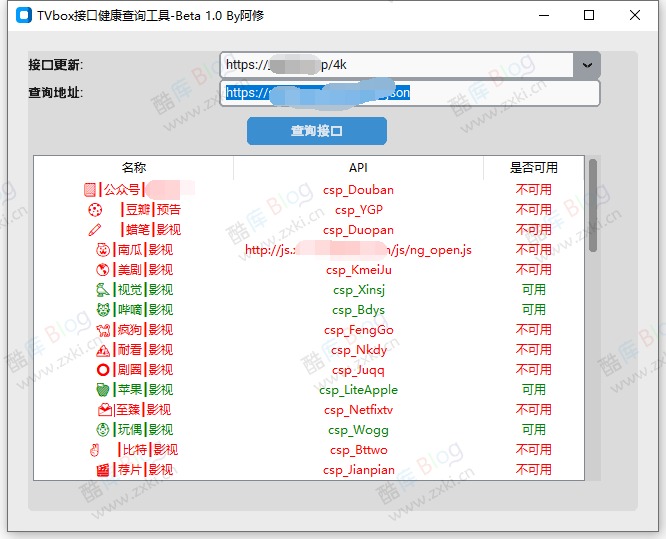The width and height of the screenshot is (666, 539).
Task: Click the clapperboard icon beside 荐片|影视
Action: pyautogui.click(x=103, y=470)
